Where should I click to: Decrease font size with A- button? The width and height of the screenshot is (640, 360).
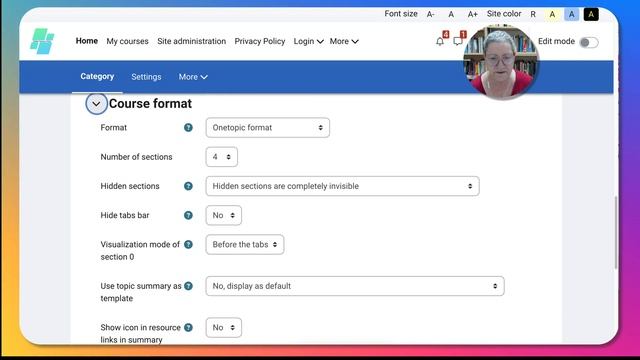431,14
